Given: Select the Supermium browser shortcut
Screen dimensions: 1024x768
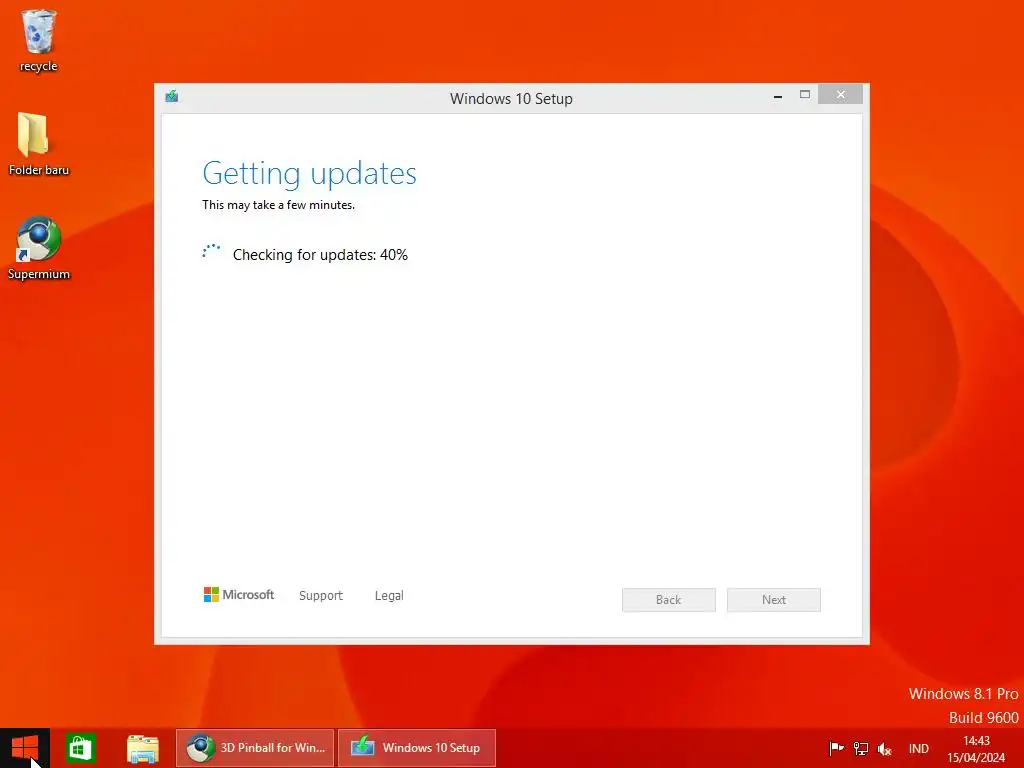Looking at the screenshot, I should (x=39, y=248).
